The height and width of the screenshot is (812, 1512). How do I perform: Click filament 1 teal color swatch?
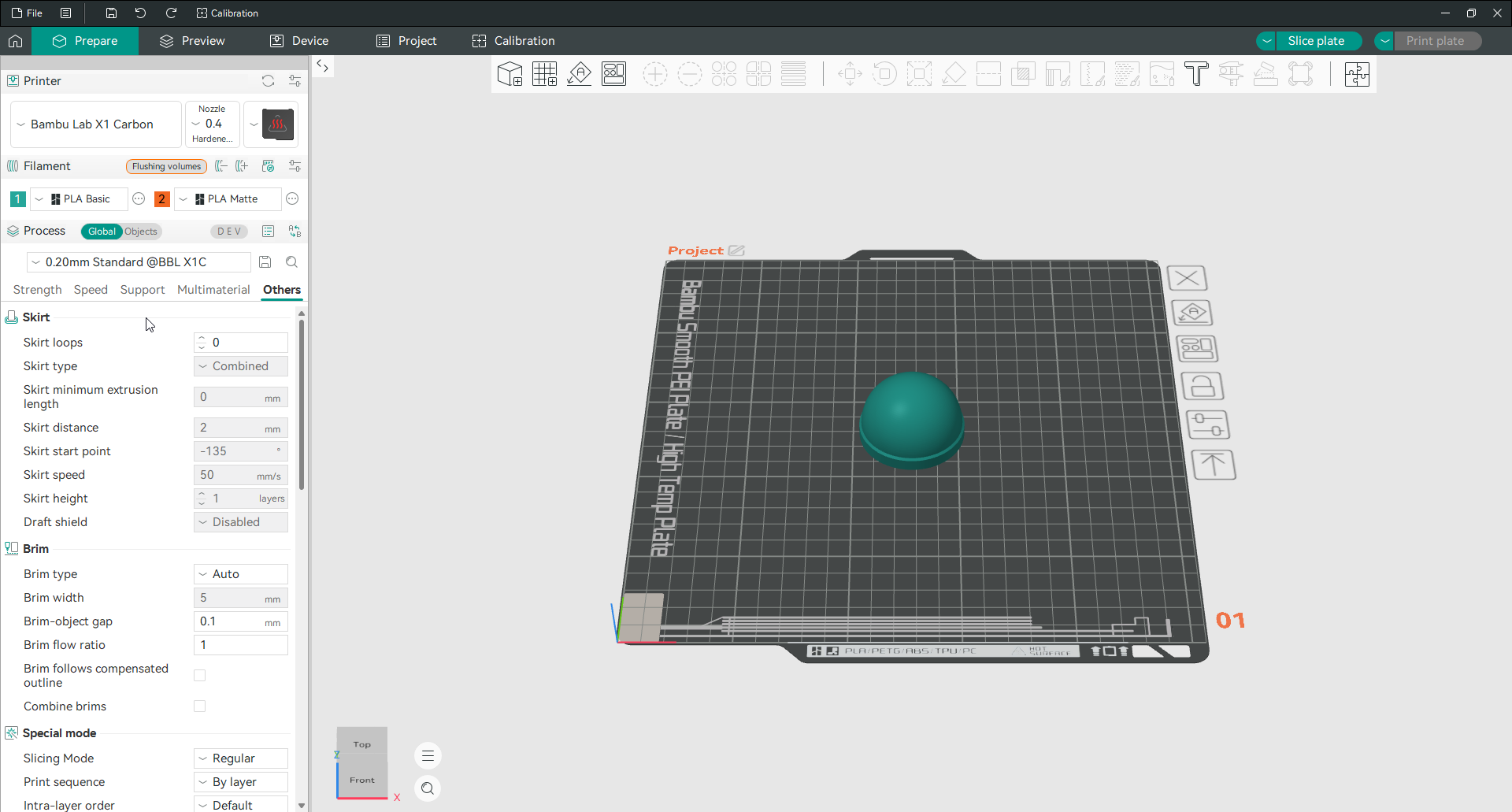[x=17, y=198]
